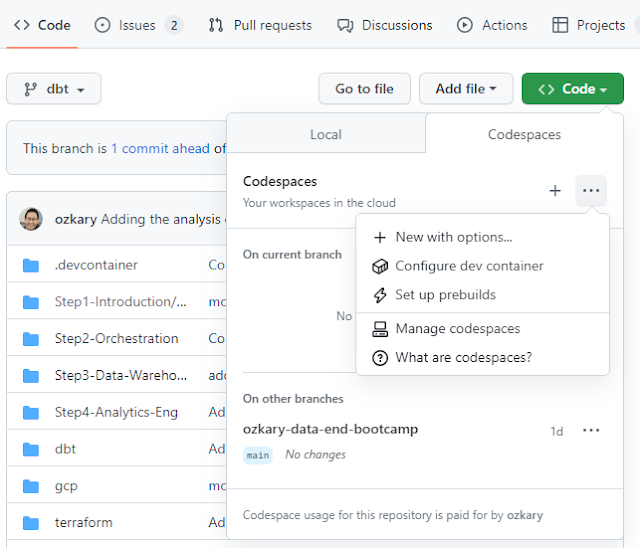This screenshot has width=640, height=548.
Task: Click the folder icon beside Step1-Introduction
Action: 31,302
